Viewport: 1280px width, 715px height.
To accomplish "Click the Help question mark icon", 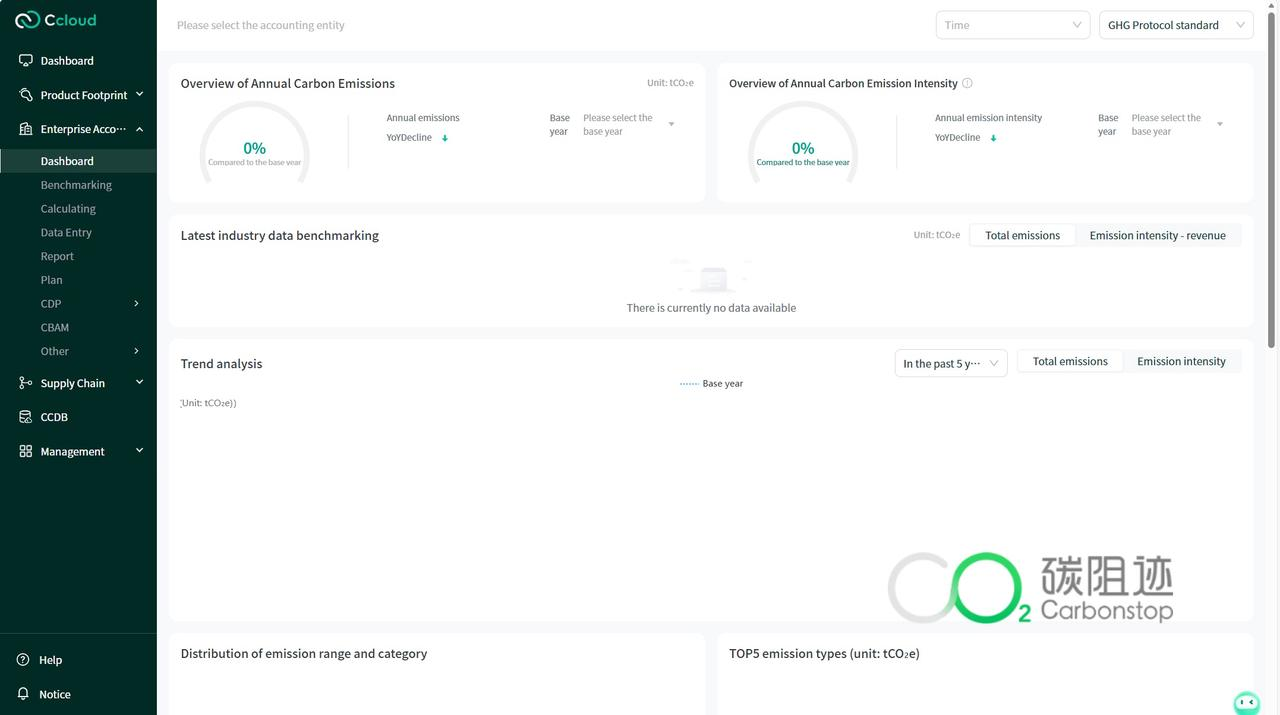I will pos(23,660).
